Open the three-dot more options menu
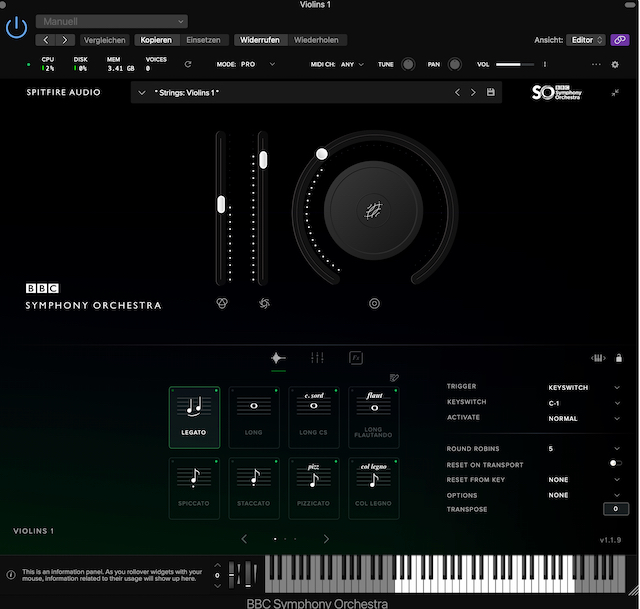The width and height of the screenshot is (640, 609). [x=596, y=64]
